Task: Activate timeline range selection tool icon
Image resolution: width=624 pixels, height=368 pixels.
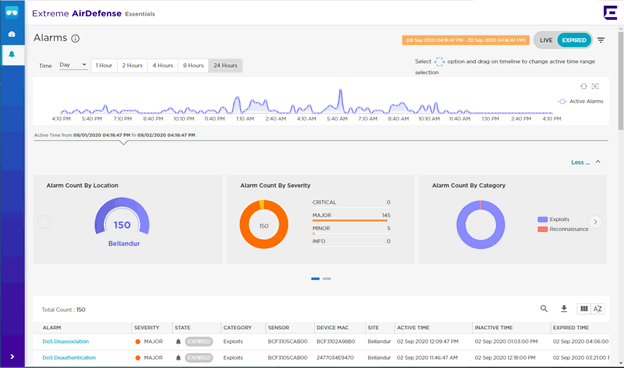Action: coord(583,86)
